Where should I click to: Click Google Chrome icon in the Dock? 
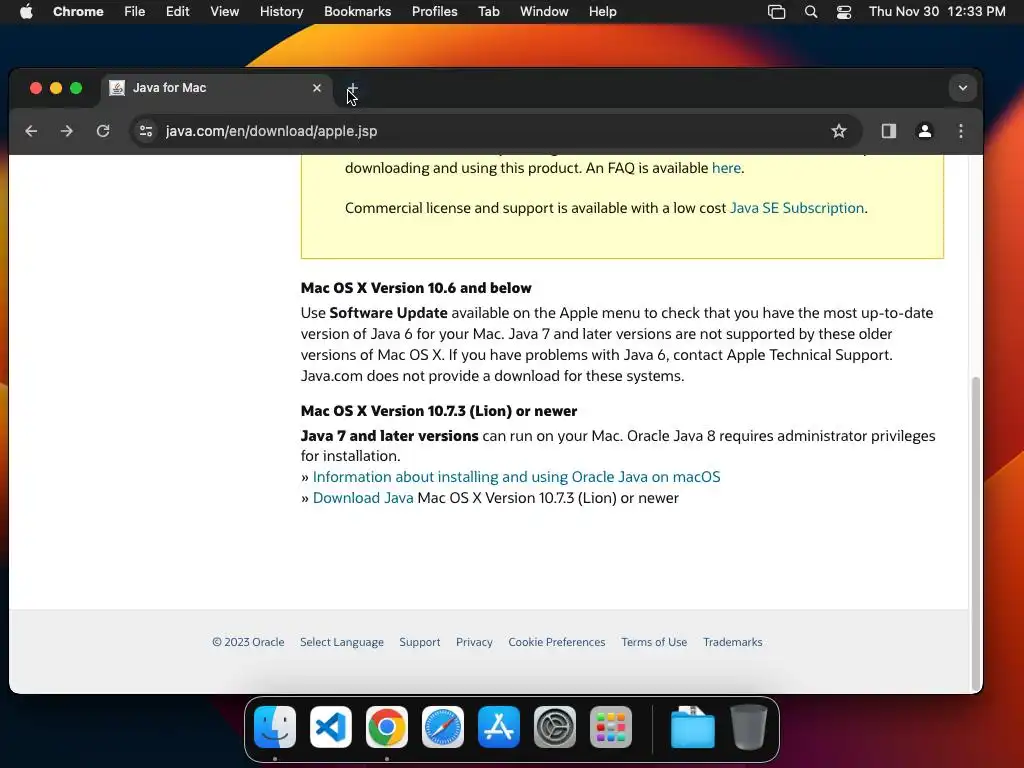click(387, 727)
